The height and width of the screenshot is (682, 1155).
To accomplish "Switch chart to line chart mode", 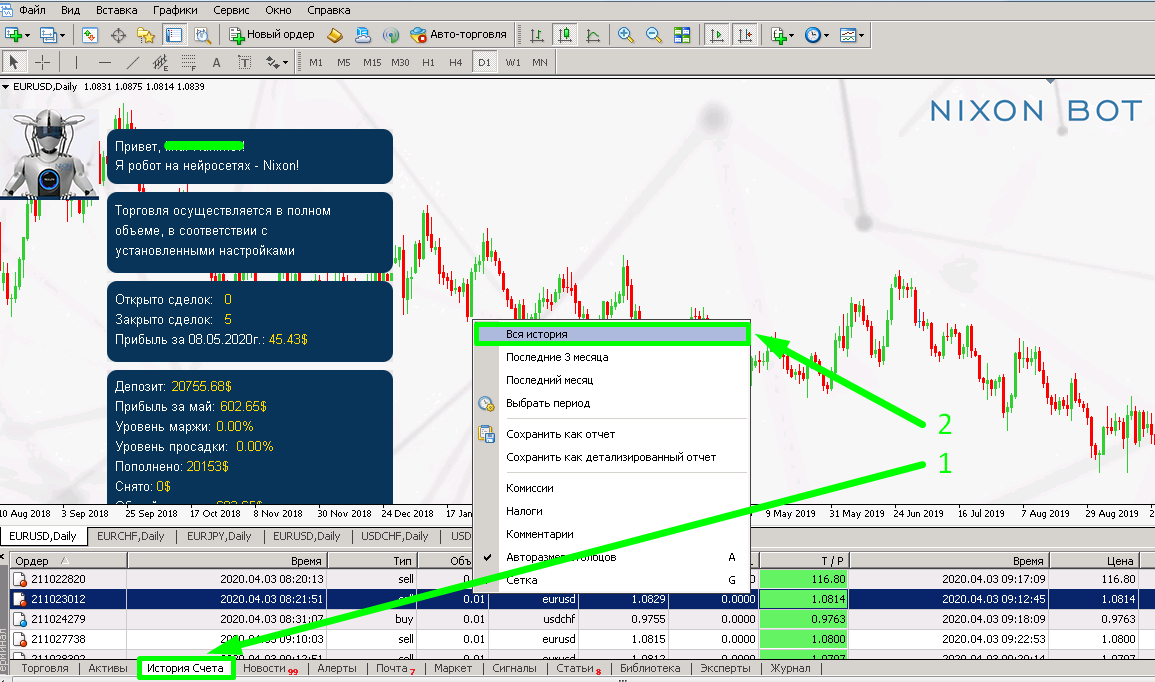I will click(x=593, y=35).
